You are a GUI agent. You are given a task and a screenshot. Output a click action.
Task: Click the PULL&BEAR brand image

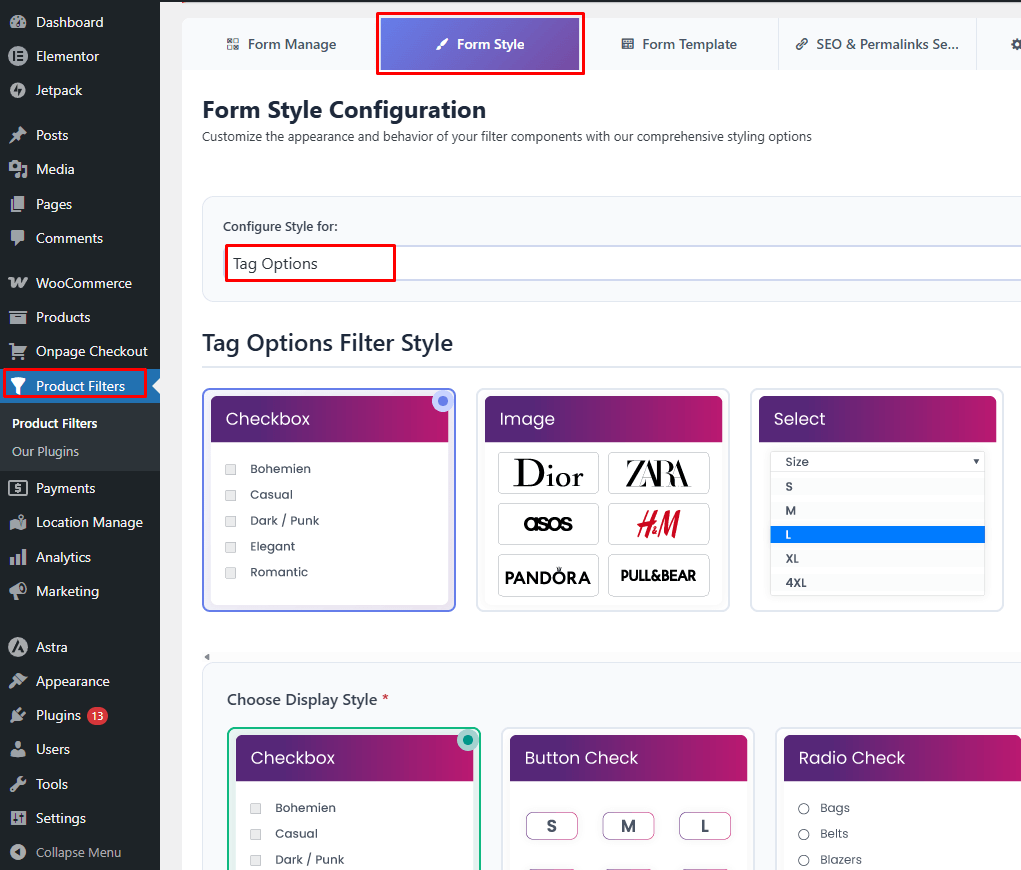(x=658, y=575)
